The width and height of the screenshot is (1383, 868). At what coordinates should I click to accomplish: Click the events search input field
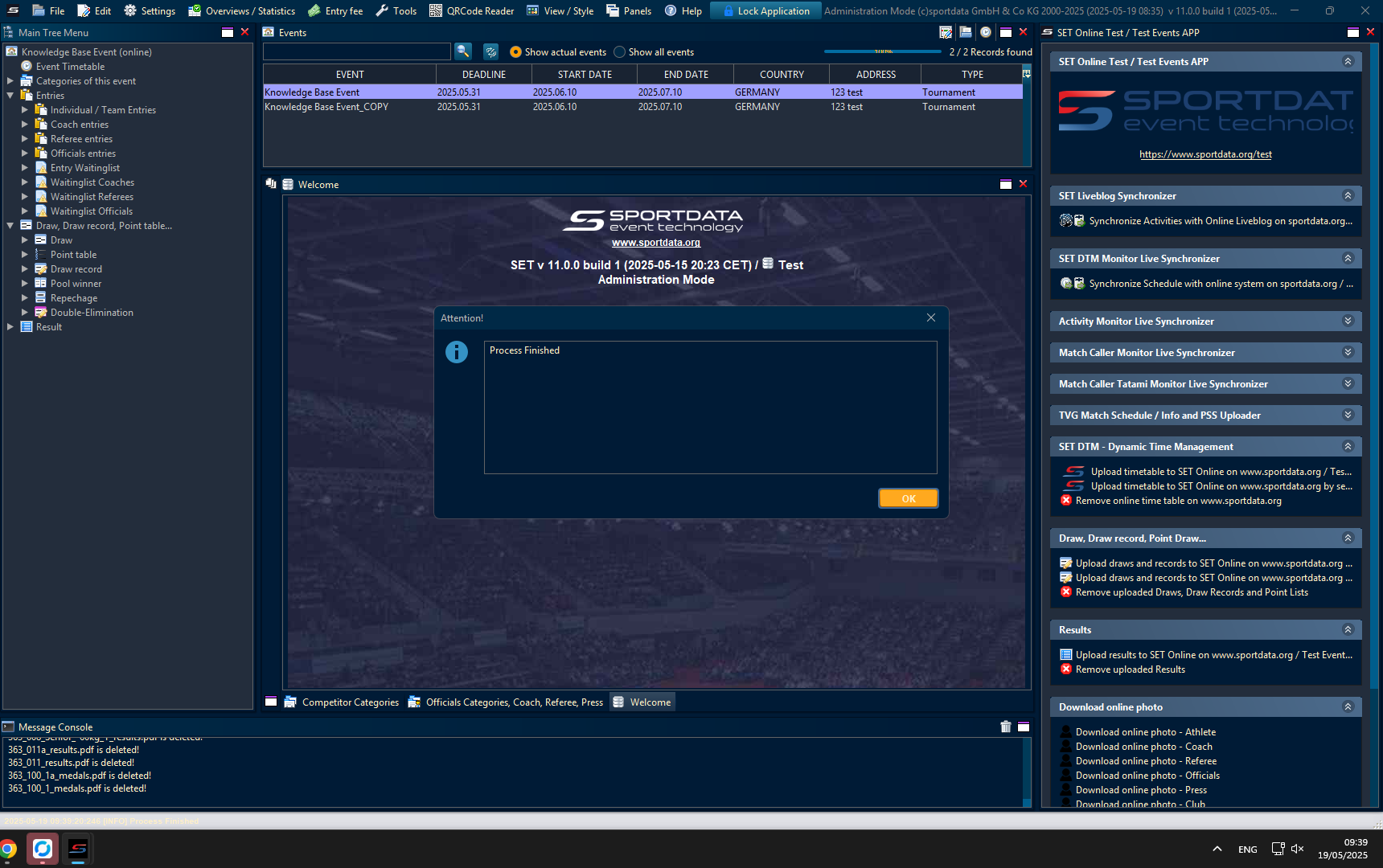click(x=357, y=51)
